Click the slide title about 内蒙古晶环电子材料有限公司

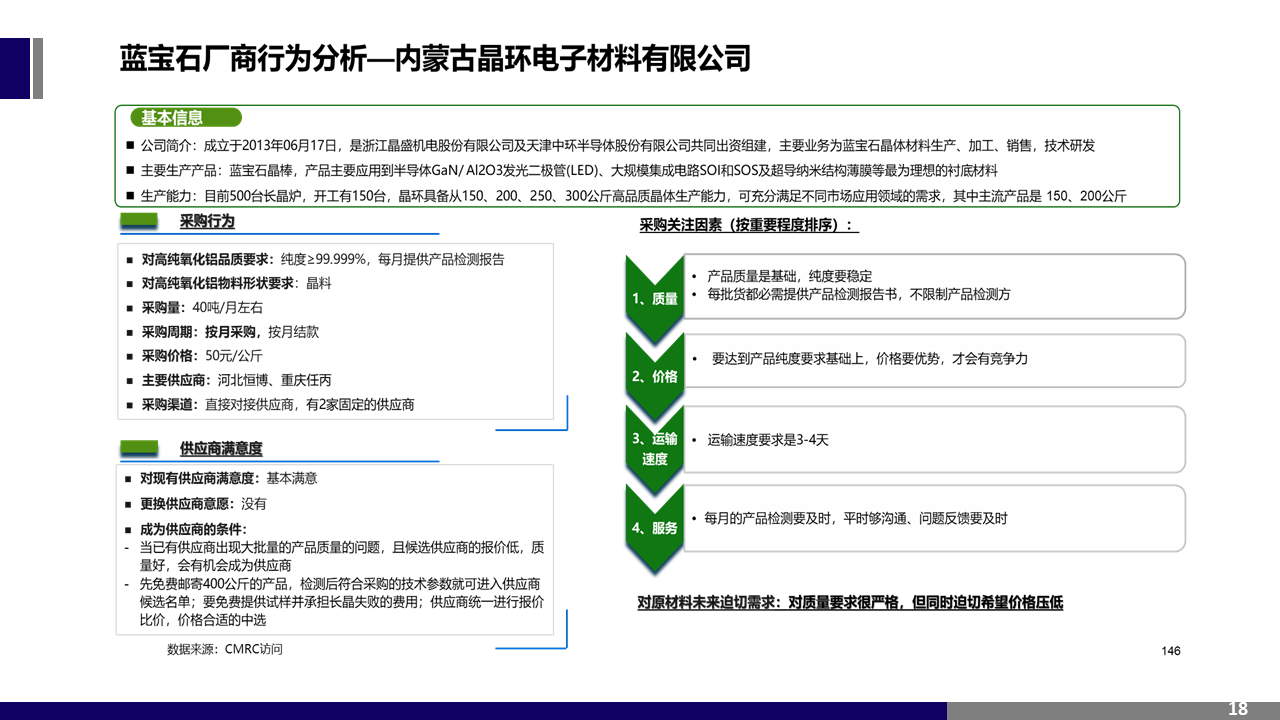pos(435,58)
